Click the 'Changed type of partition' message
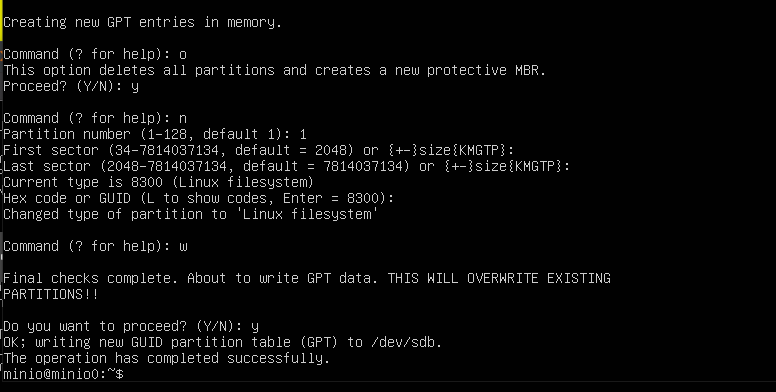Image resolution: width=776 pixels, height=392 pixels. coord(191,214)
